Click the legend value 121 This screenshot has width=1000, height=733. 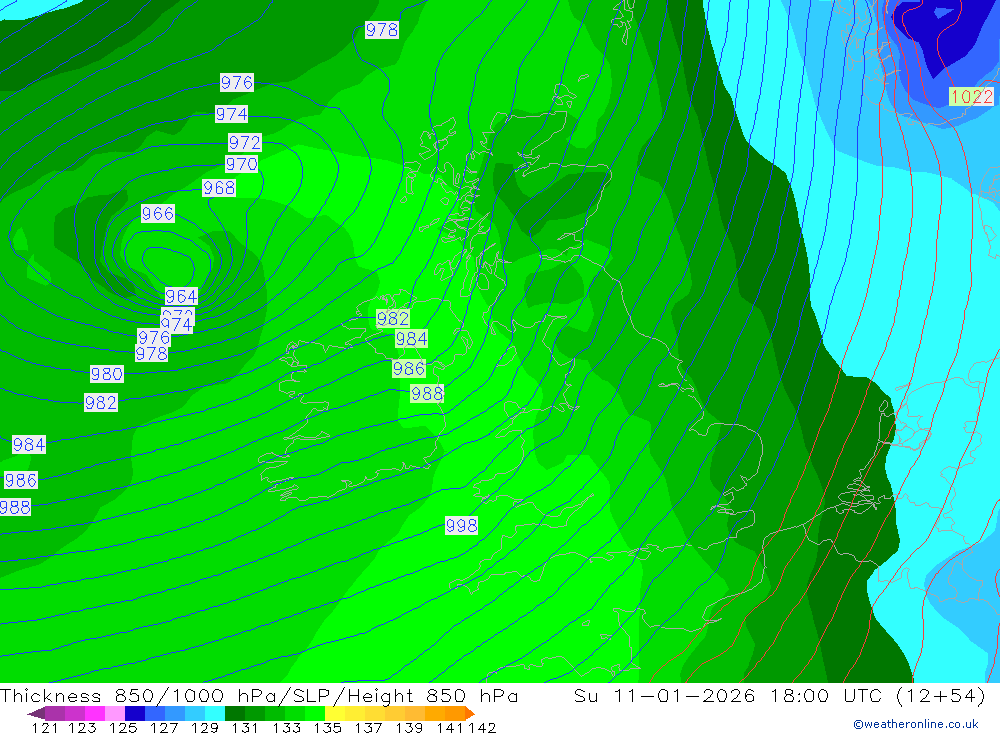click(x=45, y=728)
